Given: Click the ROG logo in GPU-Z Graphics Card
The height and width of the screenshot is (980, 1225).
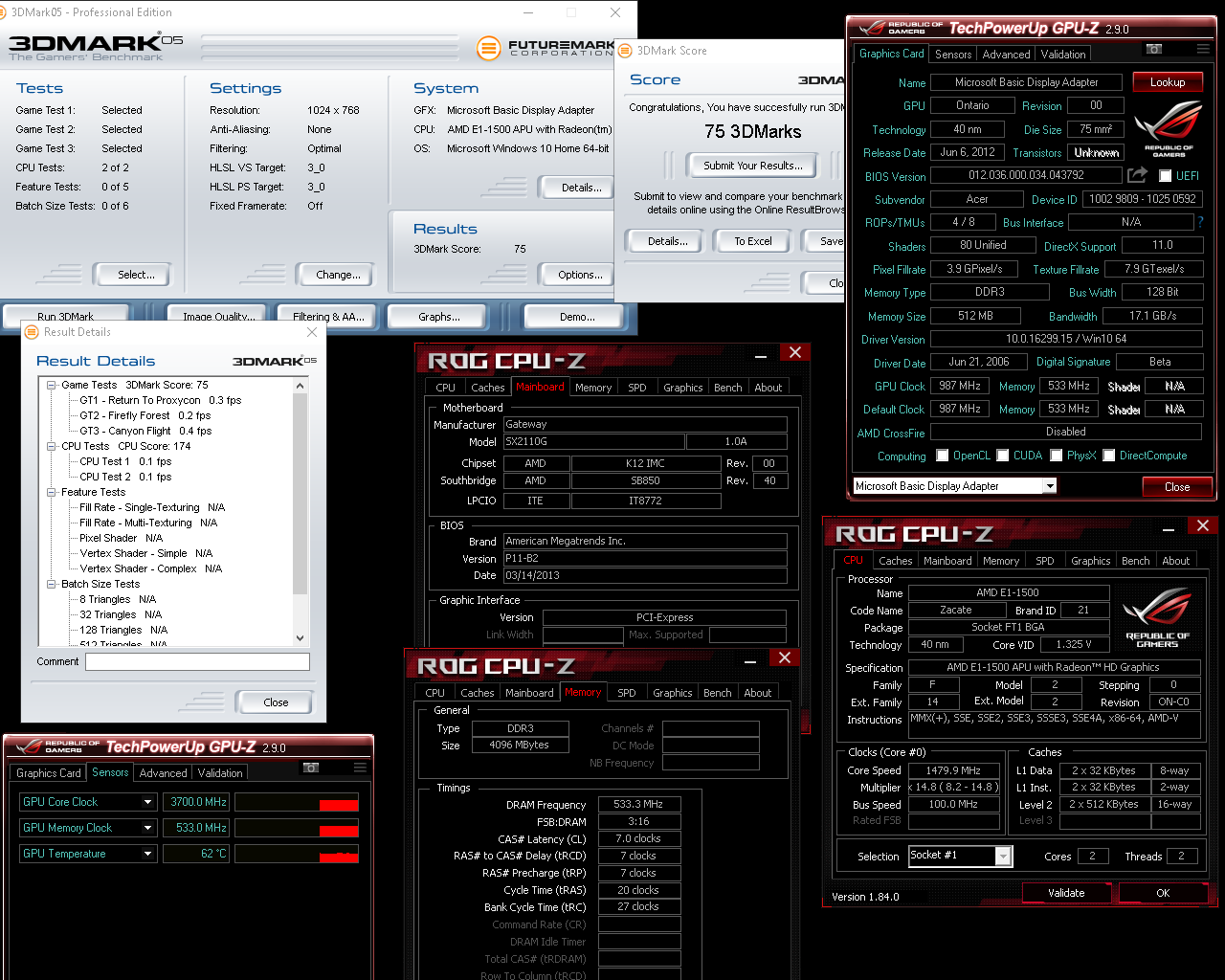Looking at the screenshot, I should coord(1169,130).
